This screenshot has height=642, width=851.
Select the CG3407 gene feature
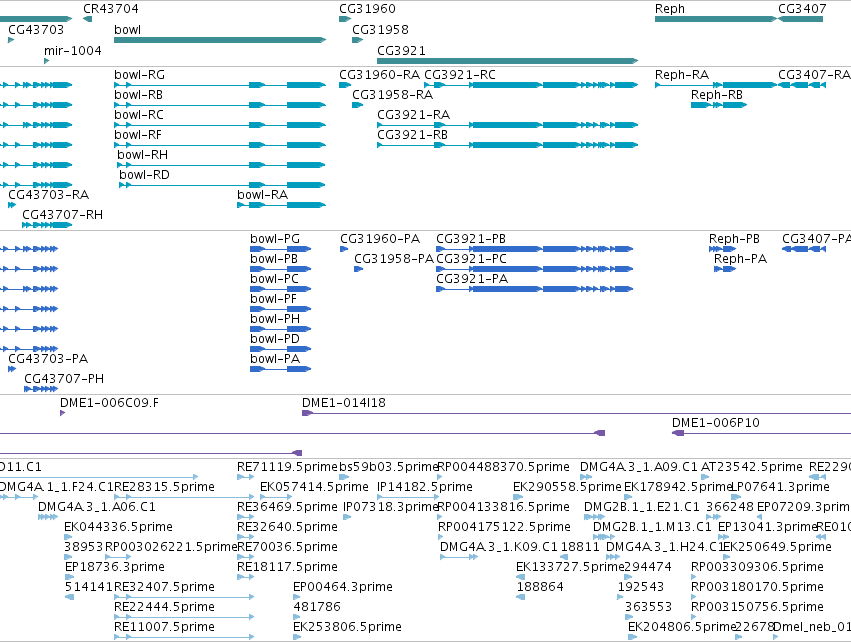801,19
